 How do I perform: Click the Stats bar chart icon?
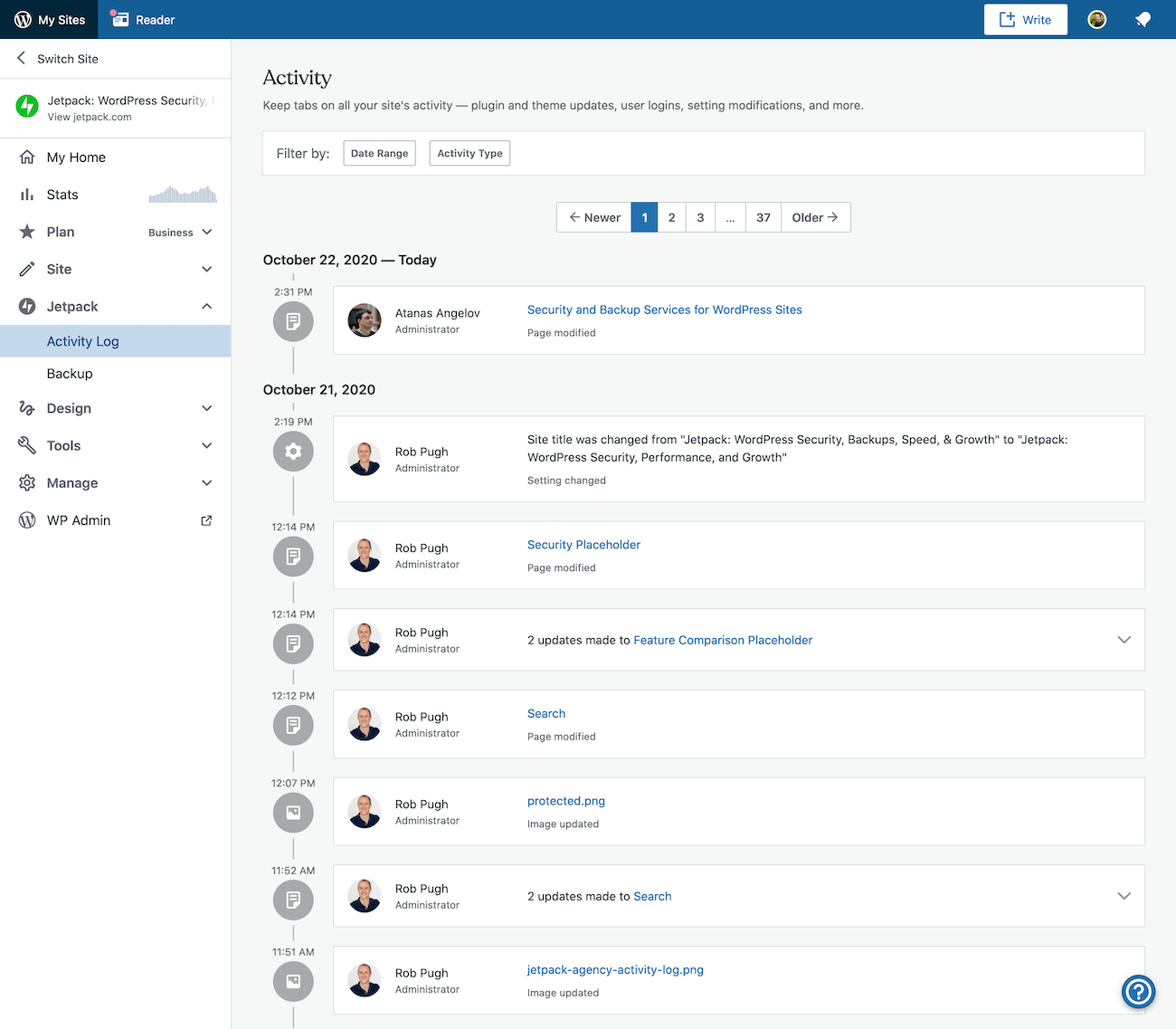[x=27, y=195]
